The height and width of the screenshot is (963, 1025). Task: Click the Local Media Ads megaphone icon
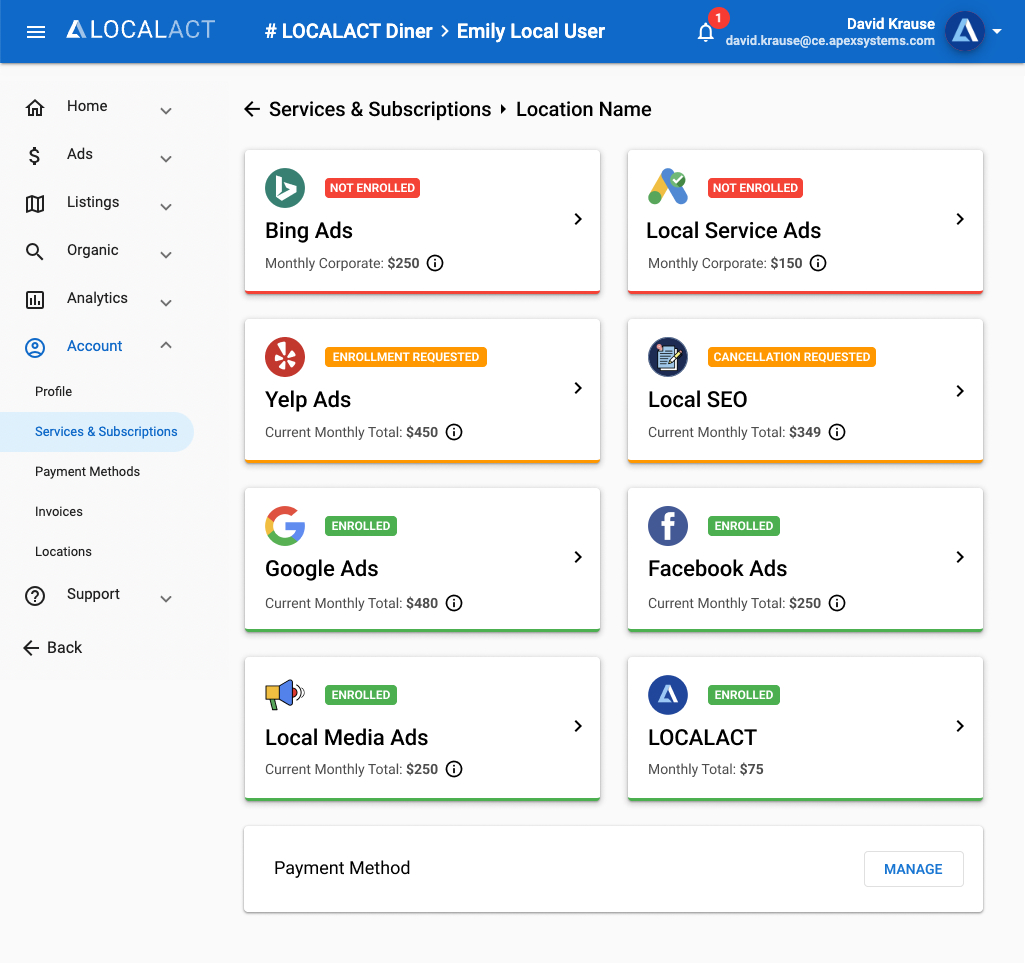(x=285, y=694)
